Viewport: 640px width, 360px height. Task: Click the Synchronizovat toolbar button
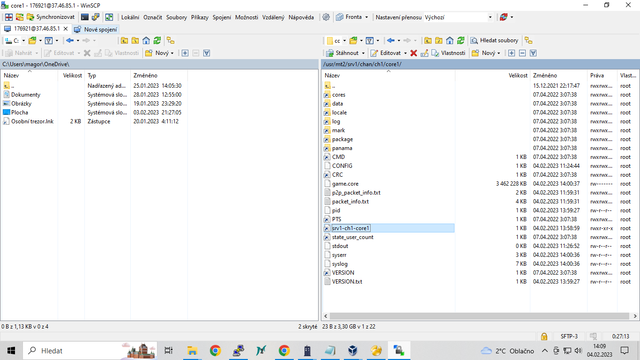tap(51, 17)
